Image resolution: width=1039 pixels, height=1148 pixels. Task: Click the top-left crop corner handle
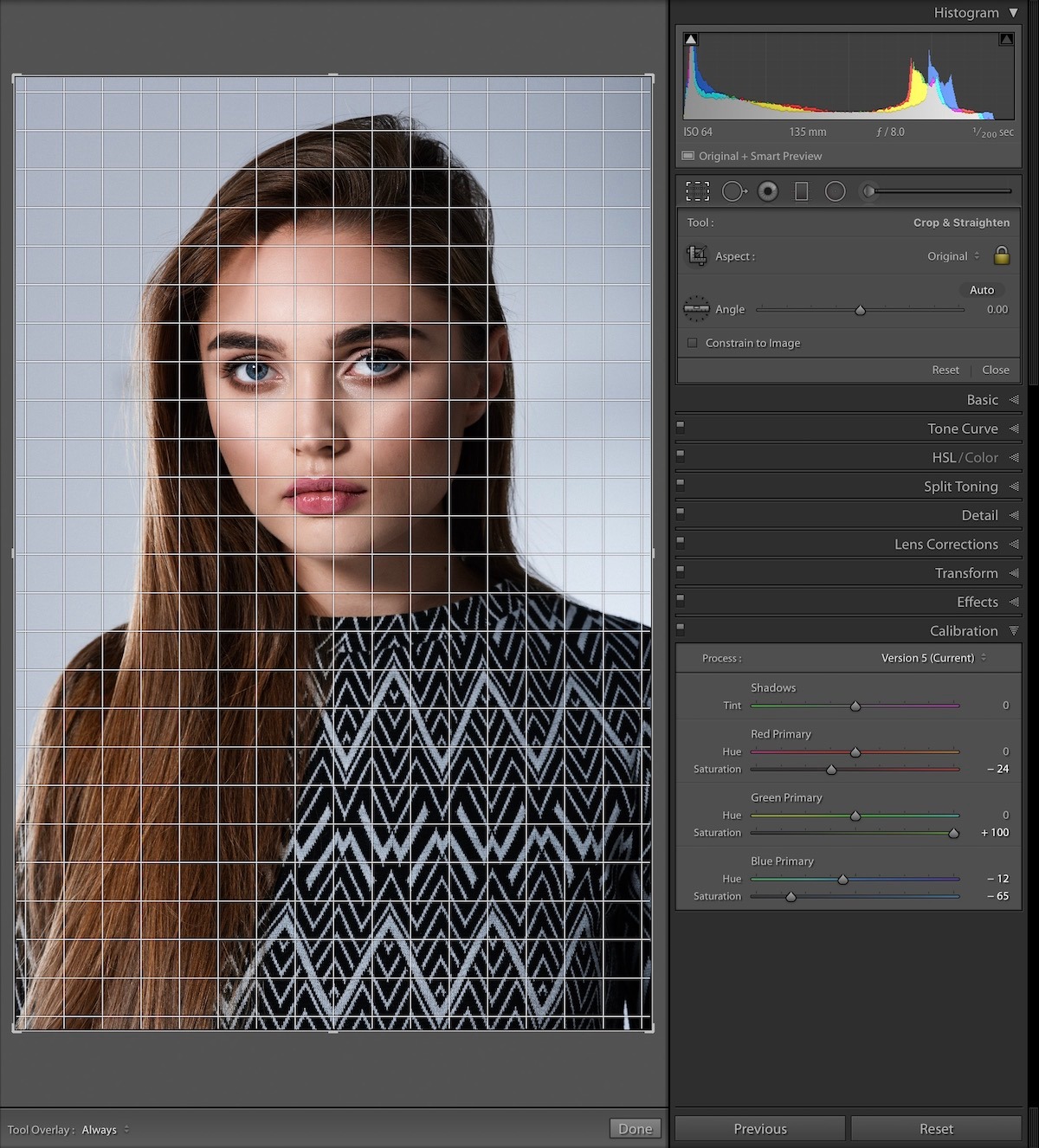tap(16, 79)
